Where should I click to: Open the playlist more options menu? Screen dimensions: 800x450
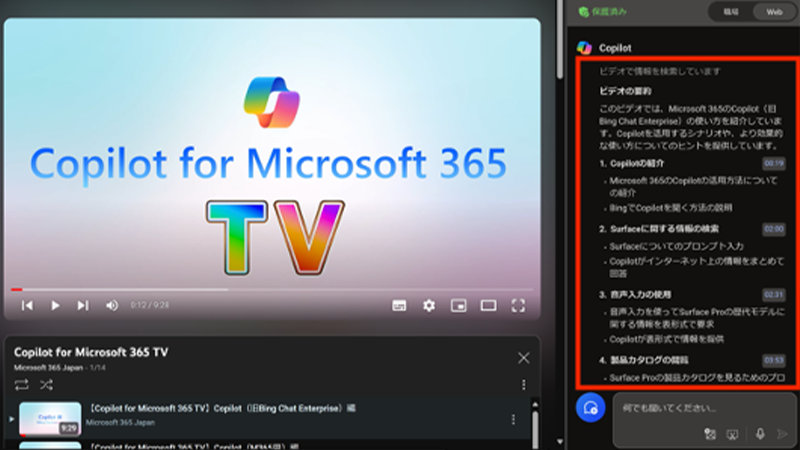[x=523, y=384]
